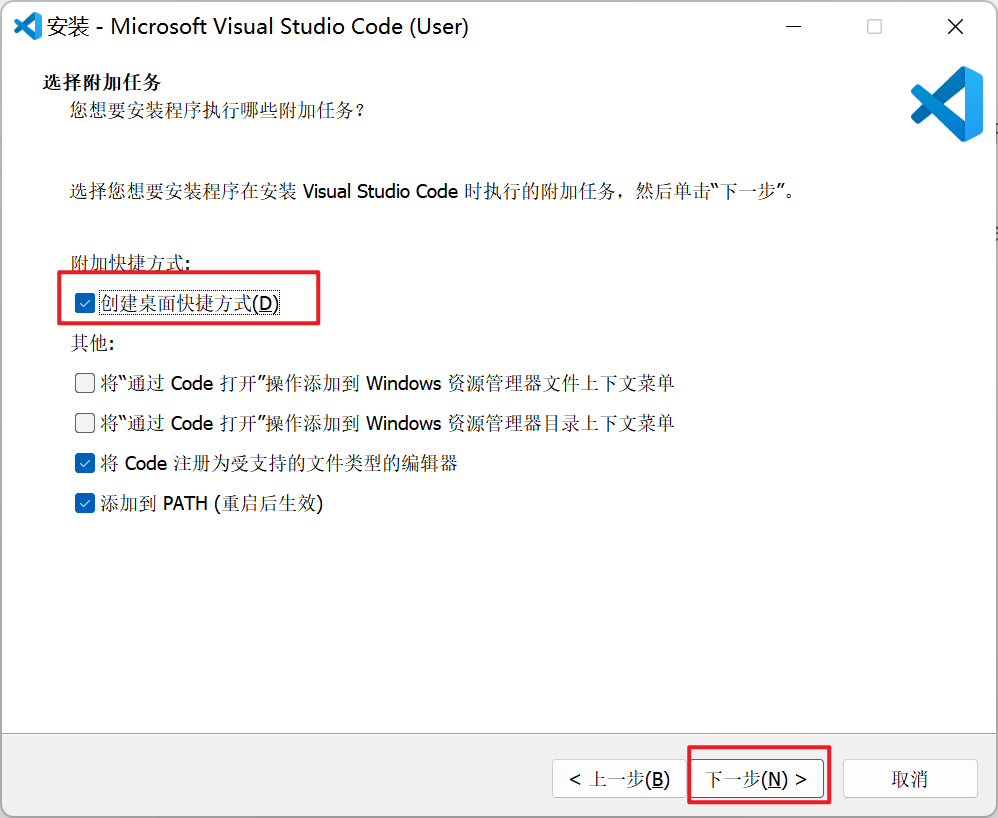Click the text 您想要安装程序执行哪些附加任务?

click(x=217, y=110)
